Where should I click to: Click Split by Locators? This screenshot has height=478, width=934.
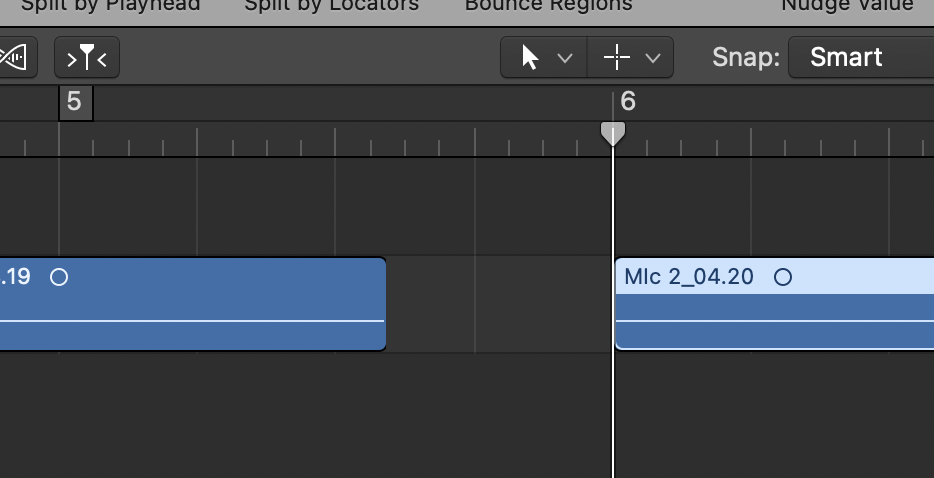pyautogui.click(x=331, y=5)
